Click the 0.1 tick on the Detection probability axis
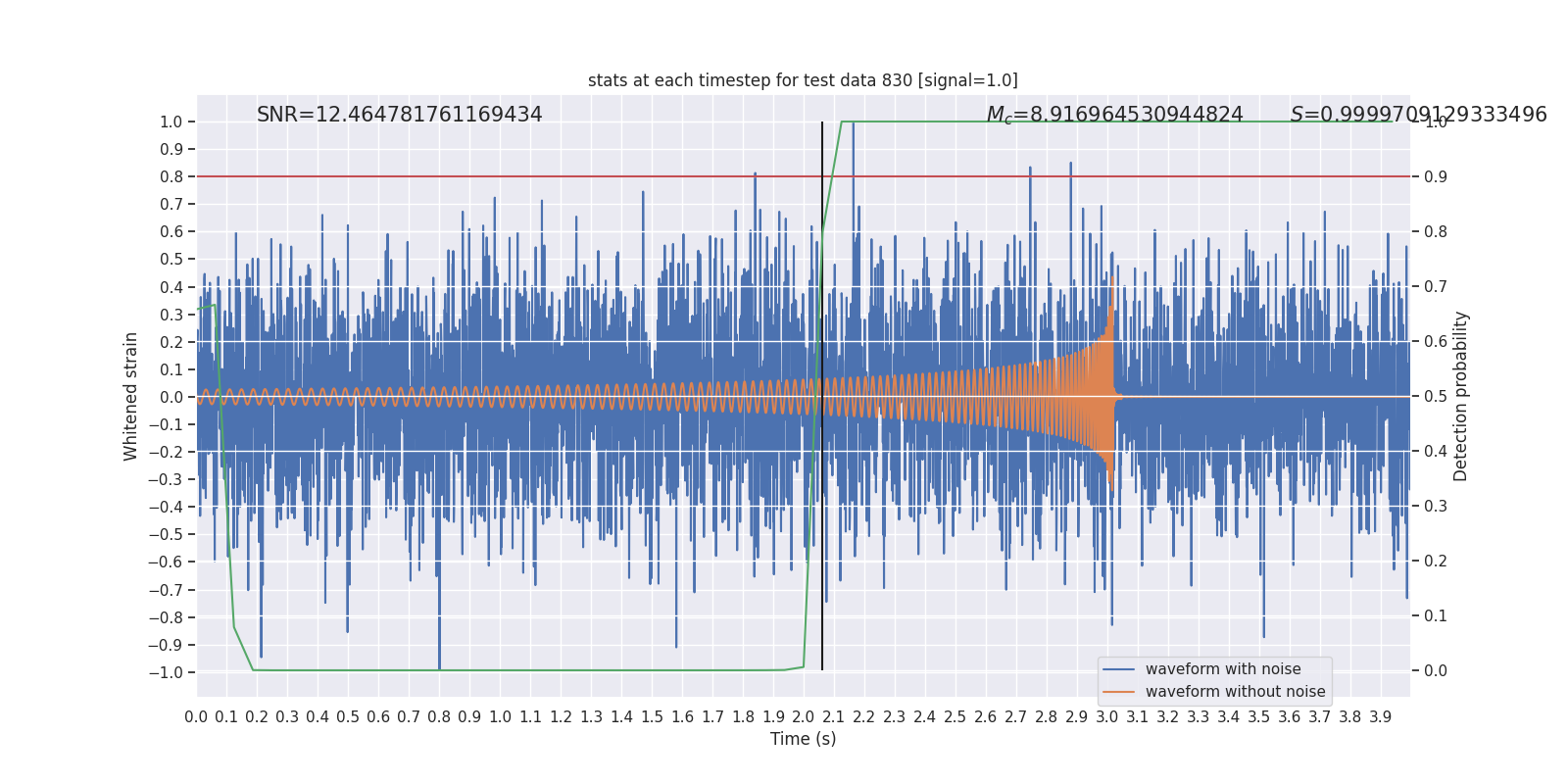Screen dimensions: 1568x784 [1436, 616]
